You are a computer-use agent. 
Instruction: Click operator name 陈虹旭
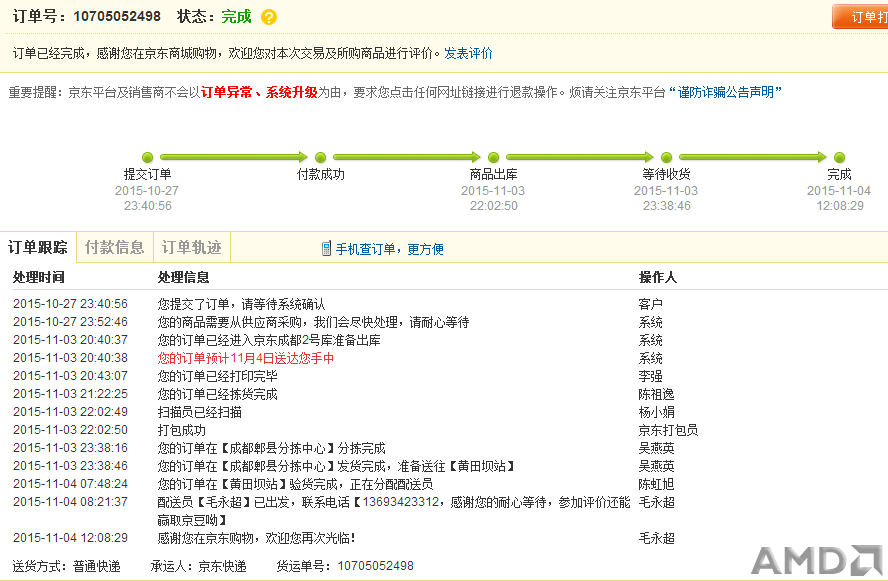tap(656, 485)
